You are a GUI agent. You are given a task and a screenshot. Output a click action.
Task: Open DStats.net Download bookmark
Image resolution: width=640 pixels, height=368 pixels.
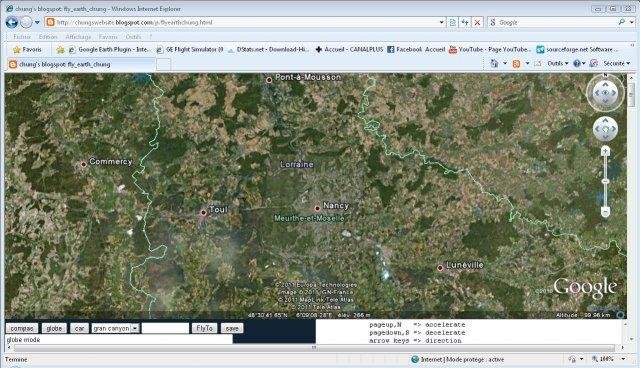(268, 49)
